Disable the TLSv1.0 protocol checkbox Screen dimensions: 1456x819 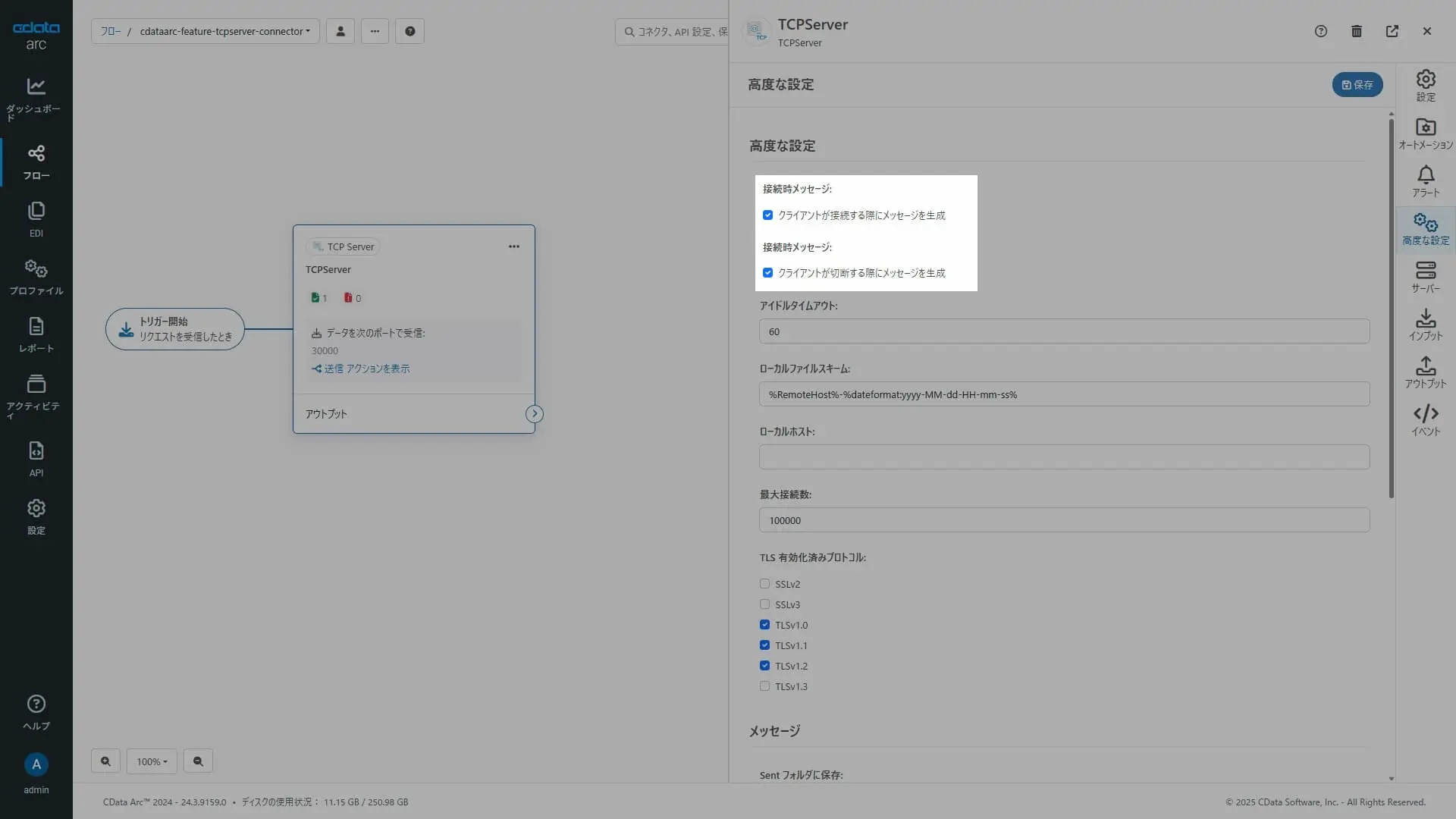764,625
